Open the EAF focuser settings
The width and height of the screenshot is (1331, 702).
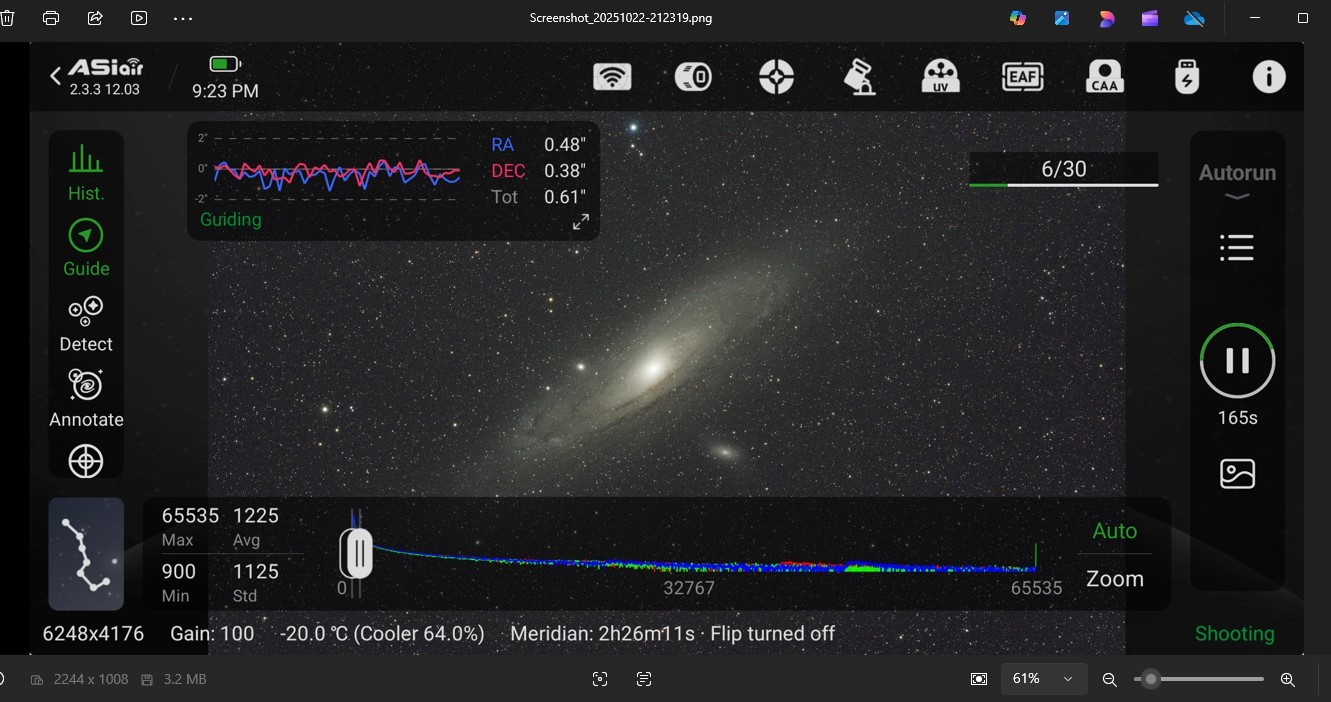click(1023, 77)
